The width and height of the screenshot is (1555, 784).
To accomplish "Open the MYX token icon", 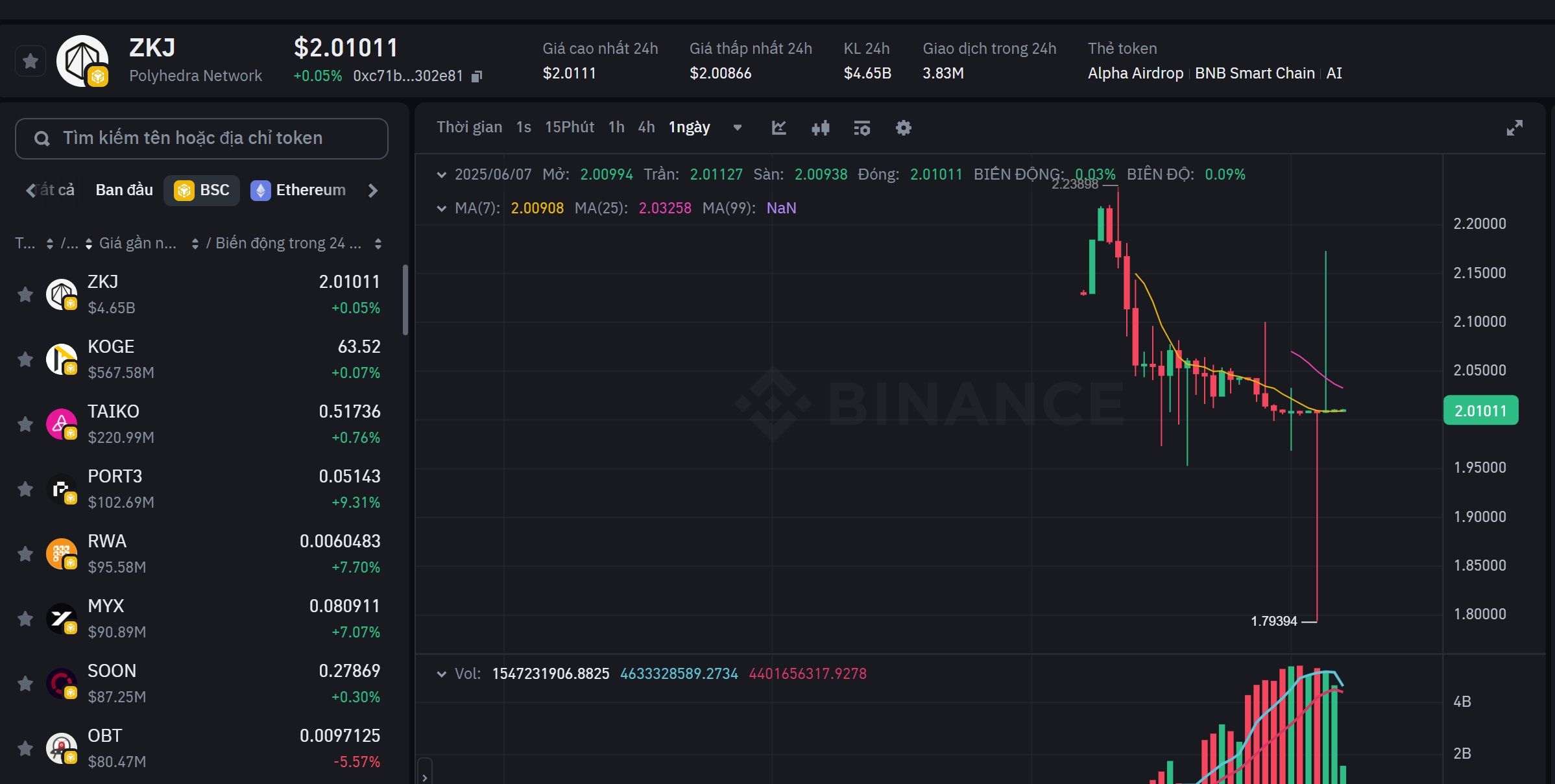I will point(62,619).
